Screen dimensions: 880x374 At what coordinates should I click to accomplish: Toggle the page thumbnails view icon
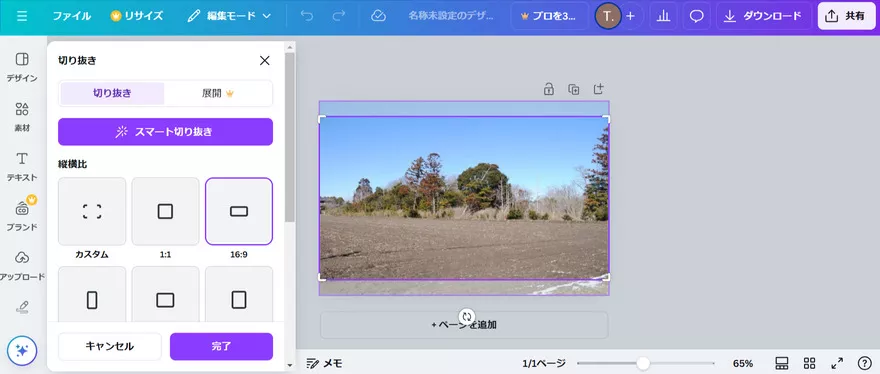click(x=782, y=363)
